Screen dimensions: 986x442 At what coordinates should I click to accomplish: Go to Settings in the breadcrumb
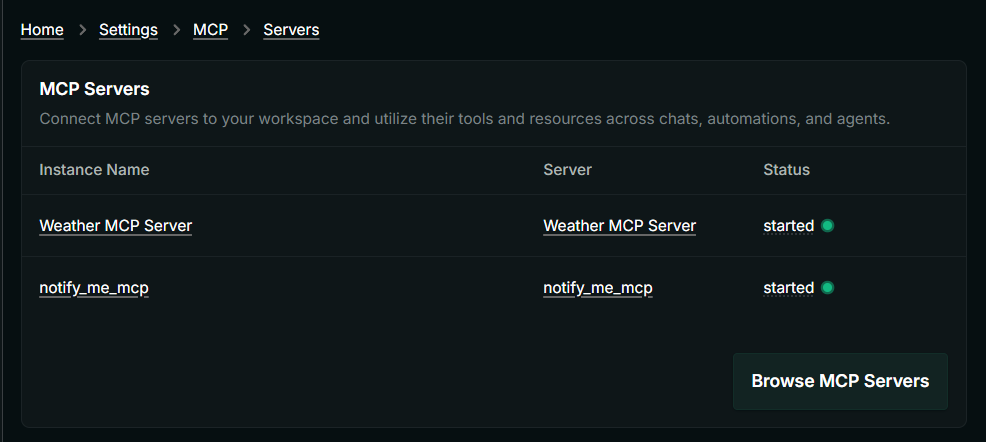tap(128, 30)
